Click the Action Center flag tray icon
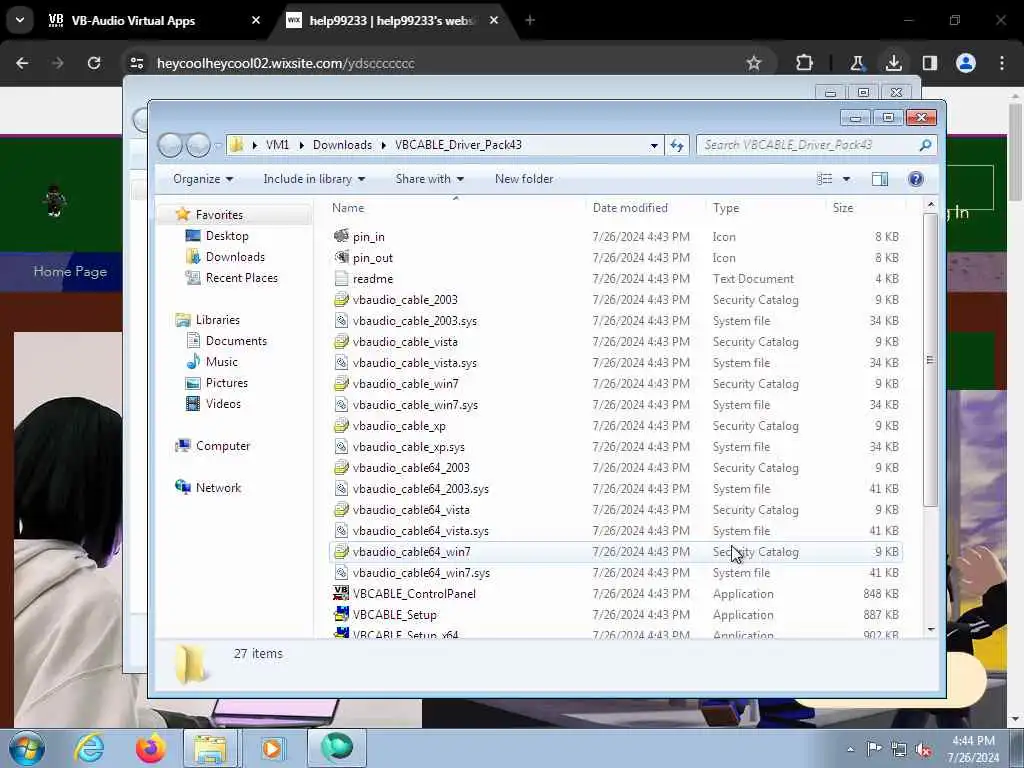The image size is (1024, 768). pyautogui.click(x=874, y=749)
